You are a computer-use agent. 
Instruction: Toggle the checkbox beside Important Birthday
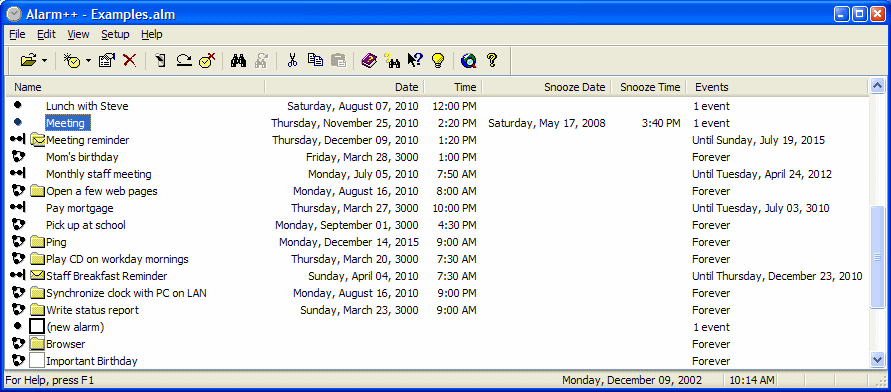[37, 361]
